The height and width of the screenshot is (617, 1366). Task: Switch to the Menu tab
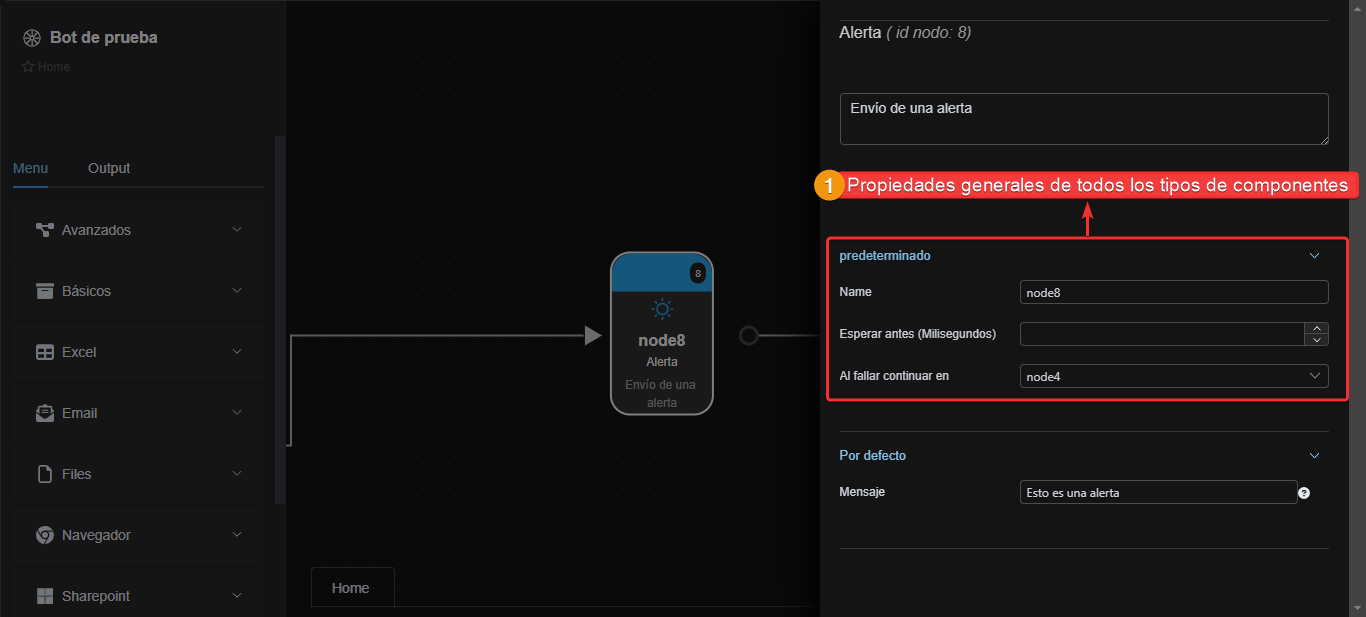[30, 168]
